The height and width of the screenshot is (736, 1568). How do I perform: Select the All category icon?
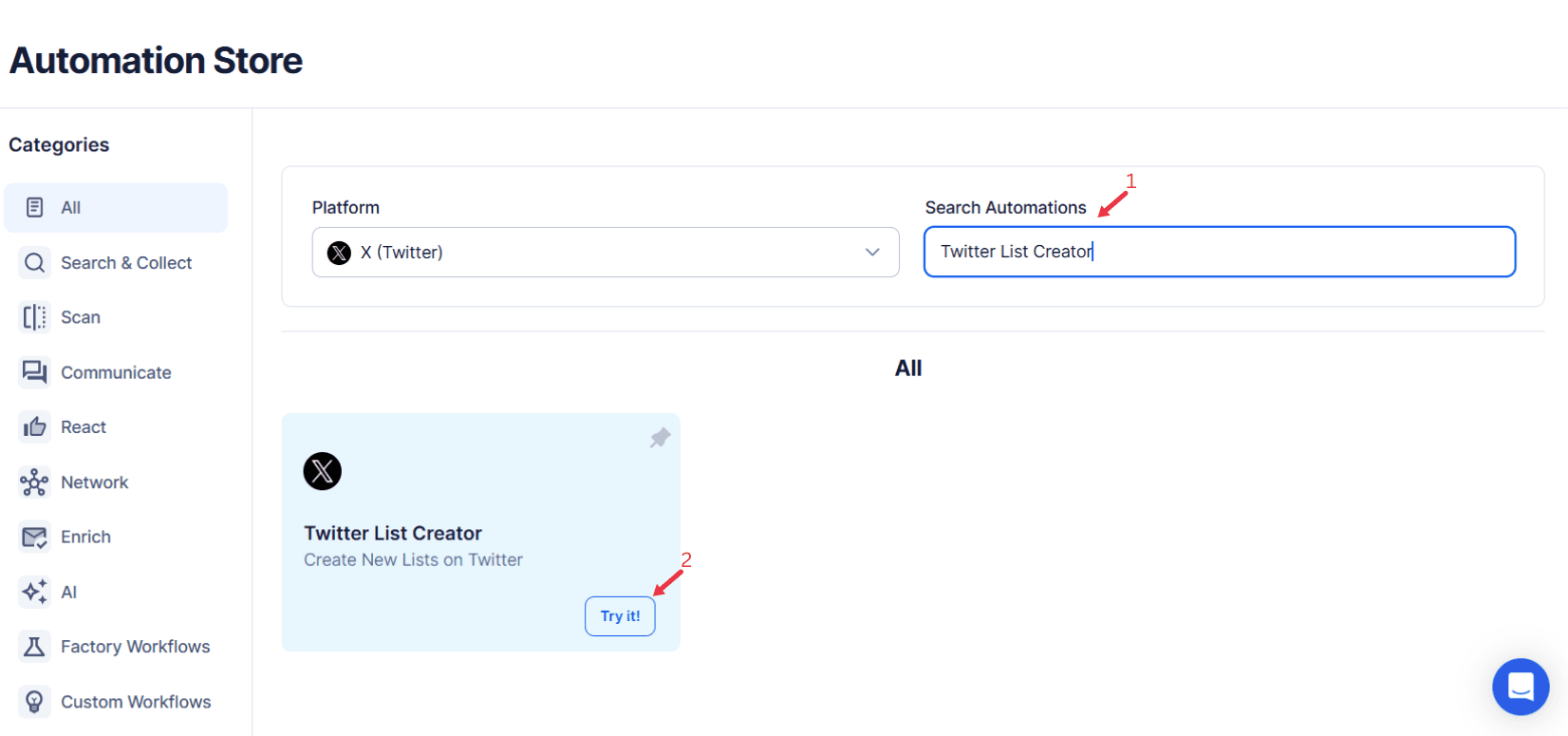coord(34,207)
